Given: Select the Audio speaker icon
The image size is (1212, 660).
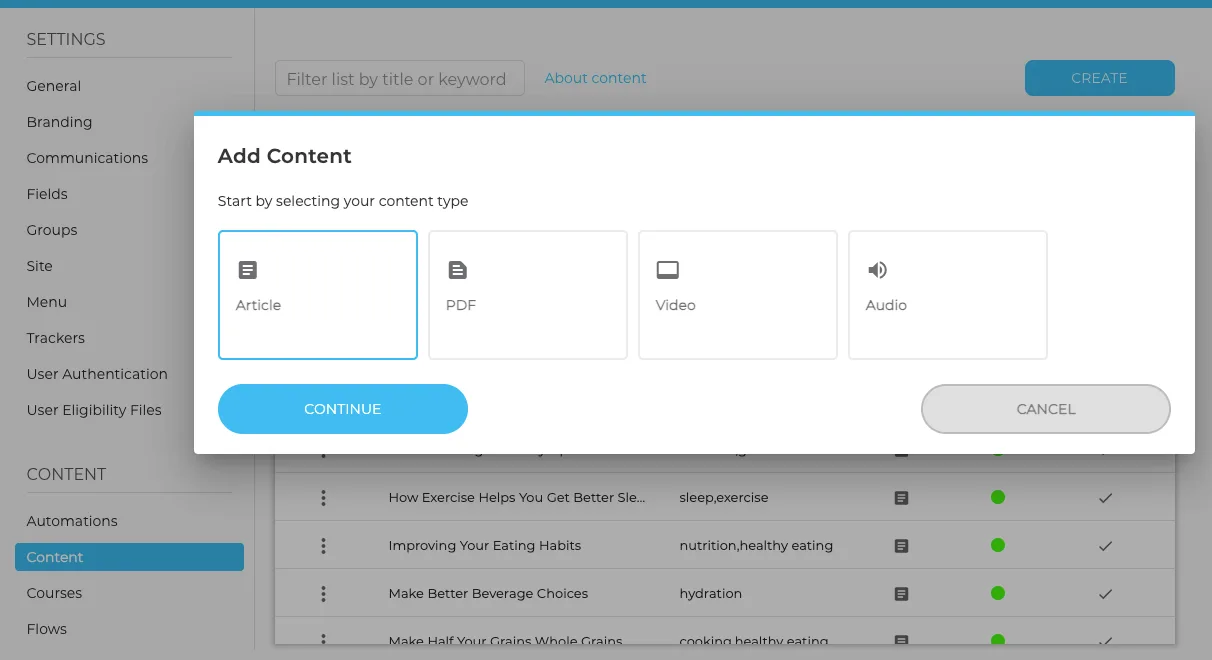Looking at the screenshot, I should click(877, 269).
